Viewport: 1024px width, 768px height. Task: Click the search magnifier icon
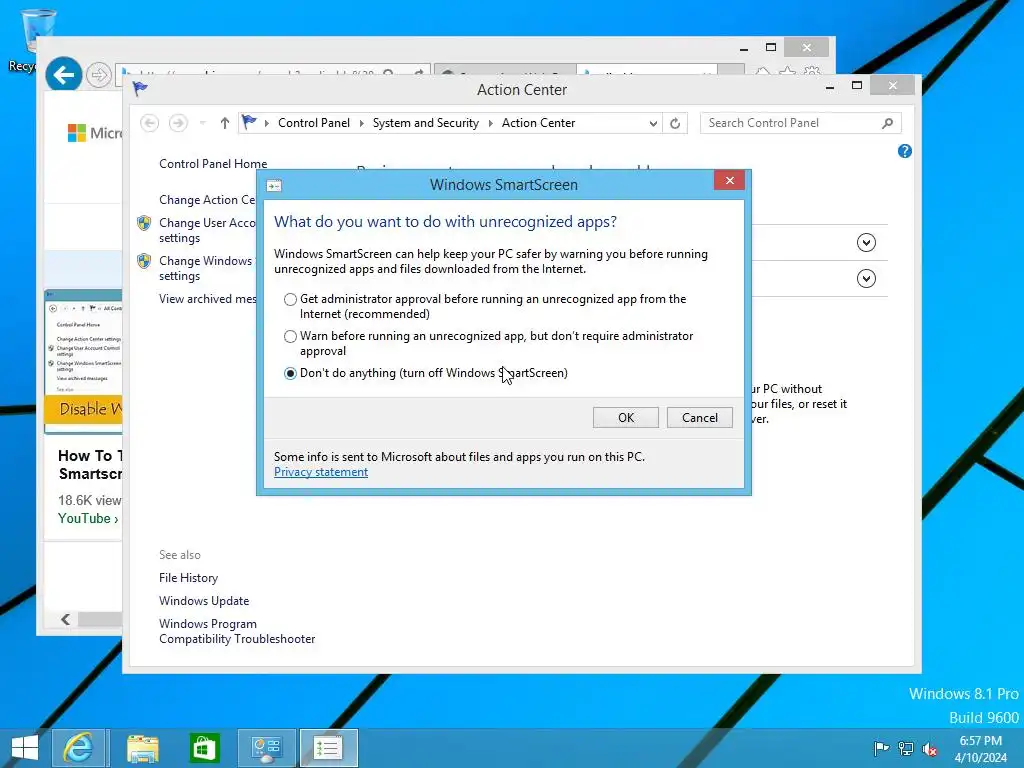pyautogui.click(x=887, y=123)
